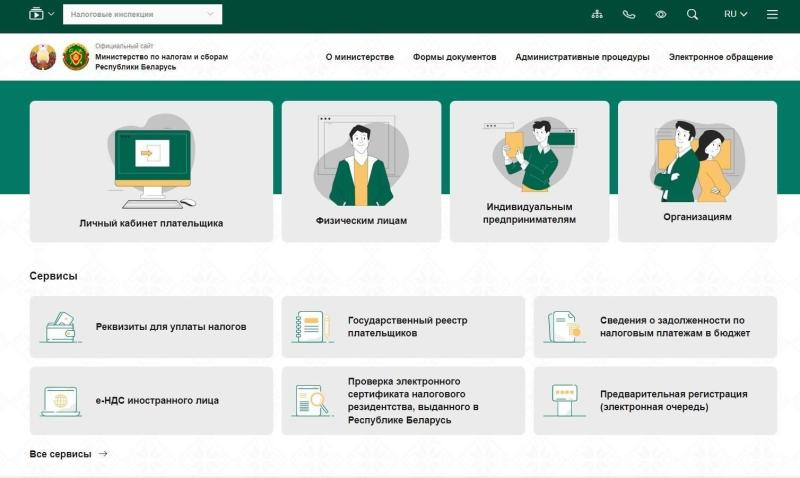Toggle the eye accessibility view icon
This screenshot has height=478, width=800.
660,14
